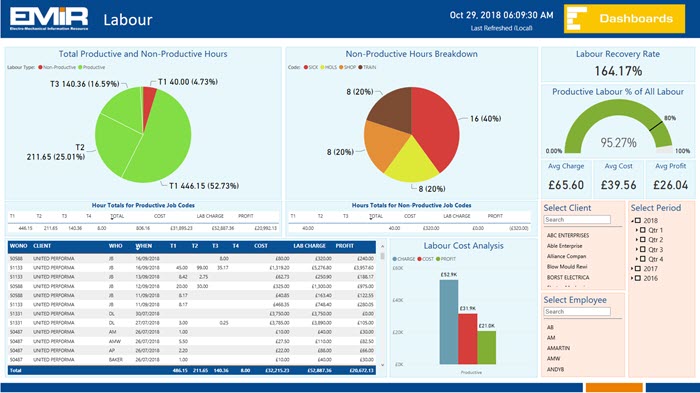Screen dimensions: 700x393
Task: Click the Labour Recovery Rate 164.17% card
Action: click(x=618, y=64)
